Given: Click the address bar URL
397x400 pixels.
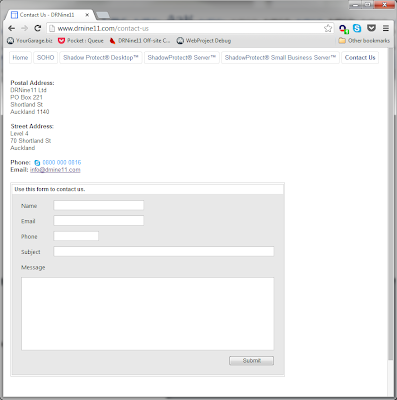Looking at the screenshot, I should [x=103, y=29].
